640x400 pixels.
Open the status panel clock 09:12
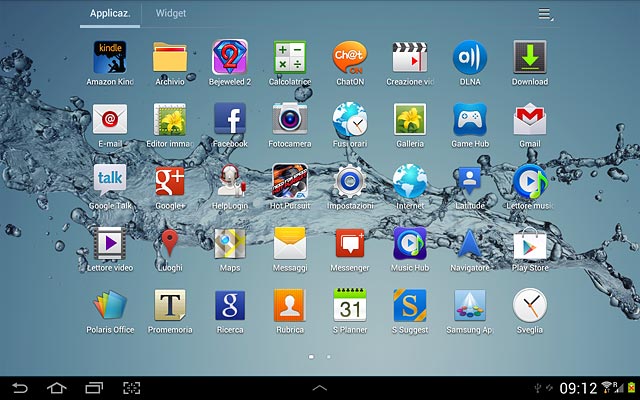pyautogui.click(x=578, y=388)
